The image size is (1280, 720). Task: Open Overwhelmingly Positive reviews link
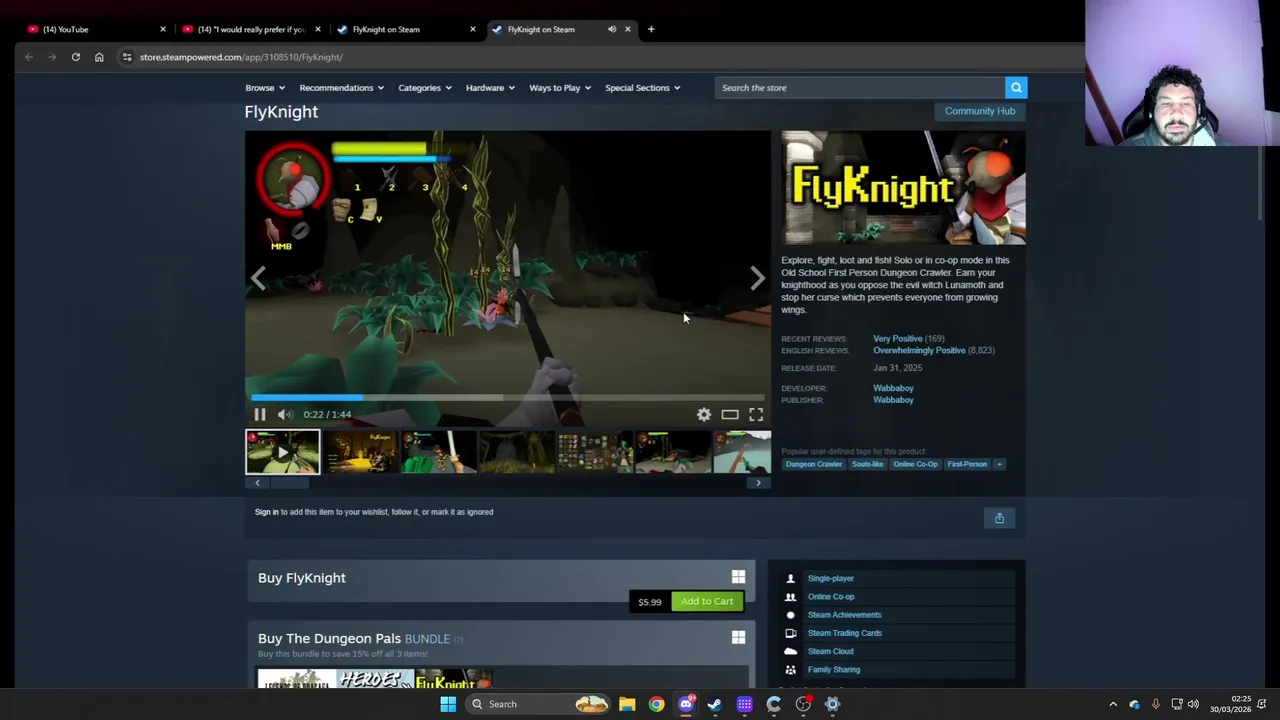pyautogui.click(x=919, y=350)
